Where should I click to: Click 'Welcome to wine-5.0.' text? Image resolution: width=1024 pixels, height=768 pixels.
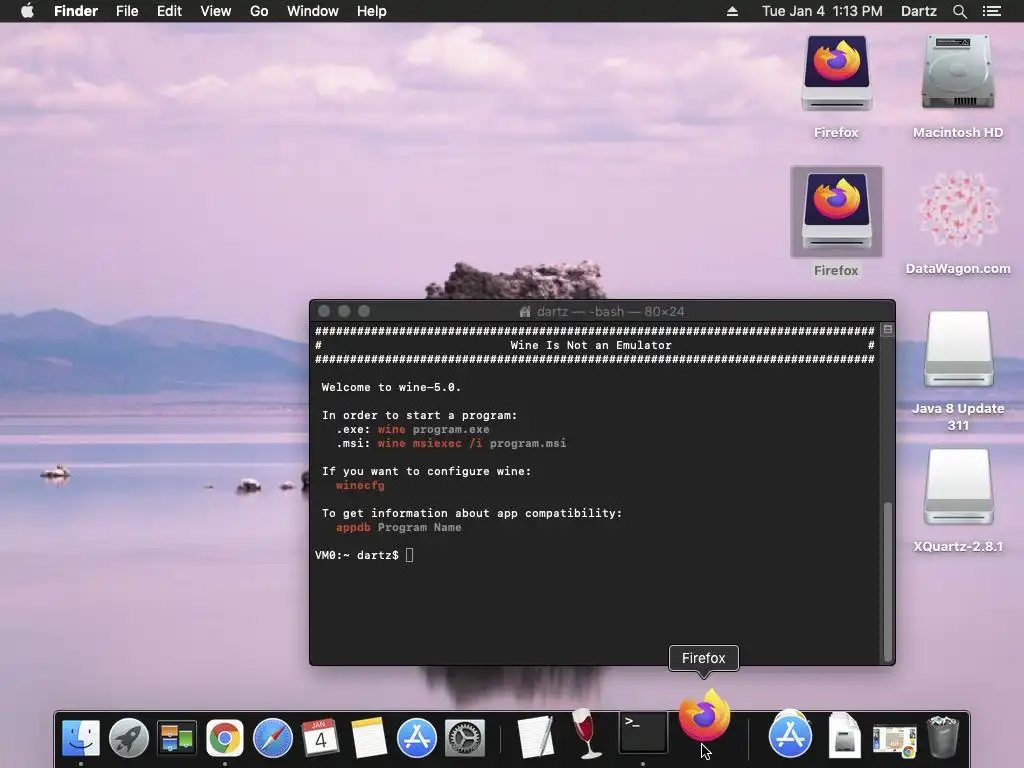(391, 387)
